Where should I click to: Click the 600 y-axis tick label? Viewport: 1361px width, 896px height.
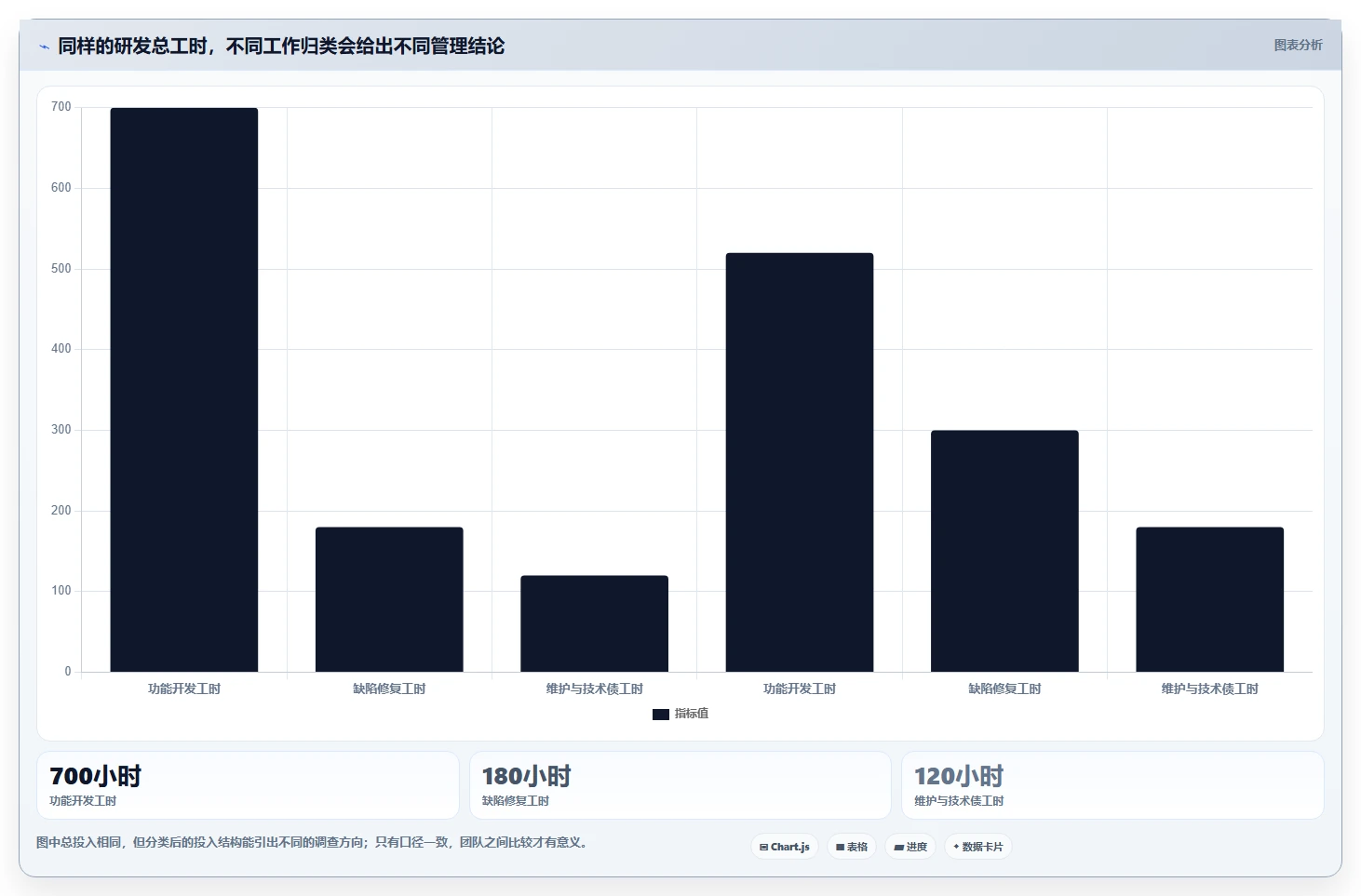[x=61, y=188]
